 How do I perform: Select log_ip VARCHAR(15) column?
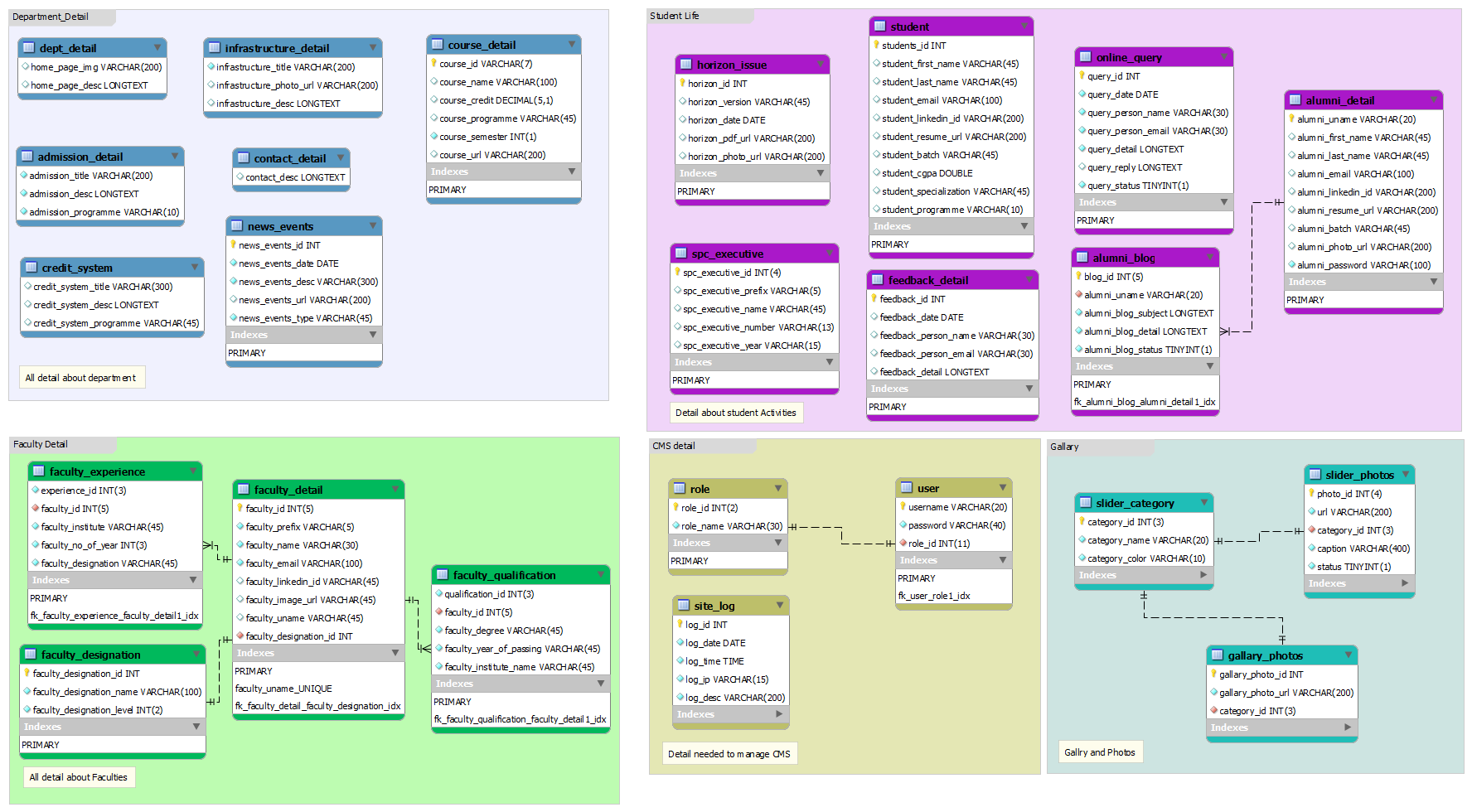730,679
